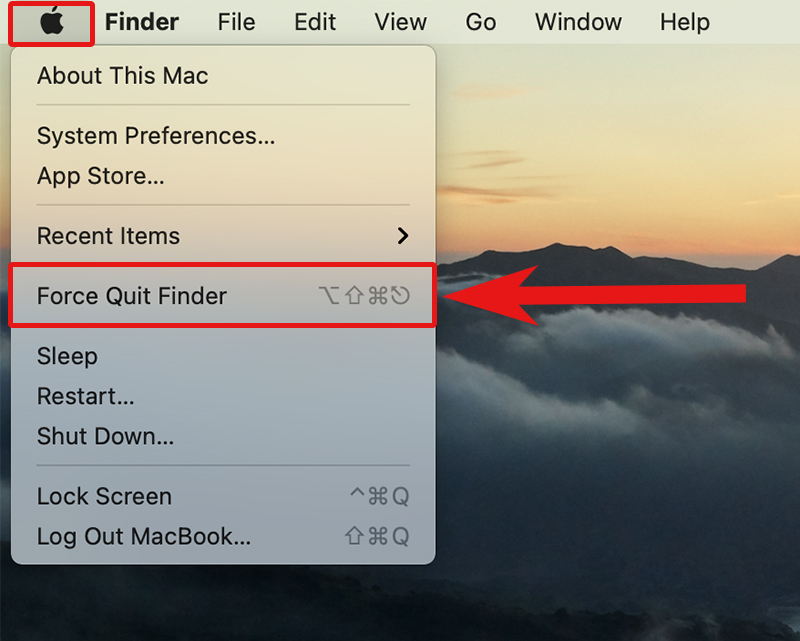
Task: Open the Go menu
Action: coord(481,22)
